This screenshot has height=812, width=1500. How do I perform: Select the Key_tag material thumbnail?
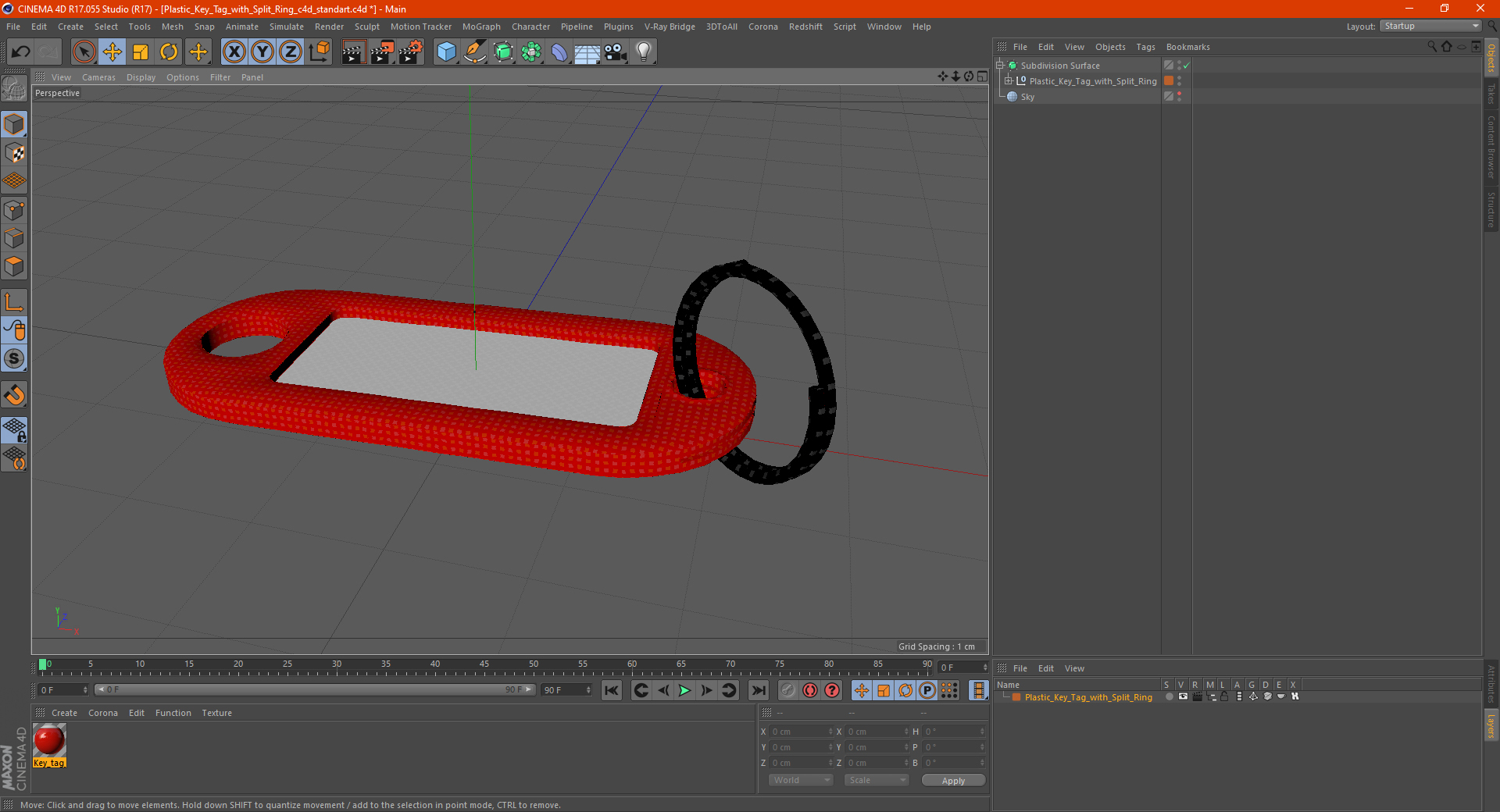pyautogui.click(x=49, y=739)
